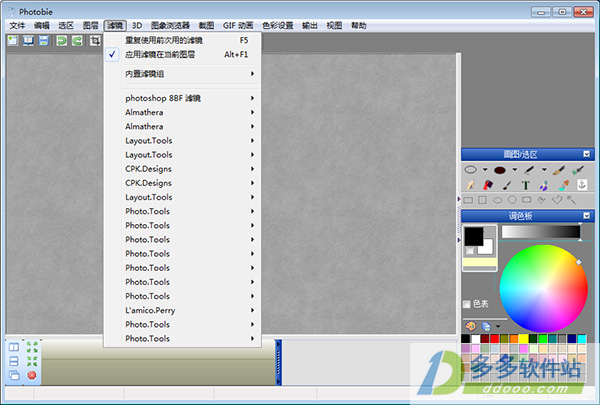Image resolution: width=600 pixels, height=405 pixels.
Task: Select the thin brush tool beside Text
Action: tap(507, 186)
